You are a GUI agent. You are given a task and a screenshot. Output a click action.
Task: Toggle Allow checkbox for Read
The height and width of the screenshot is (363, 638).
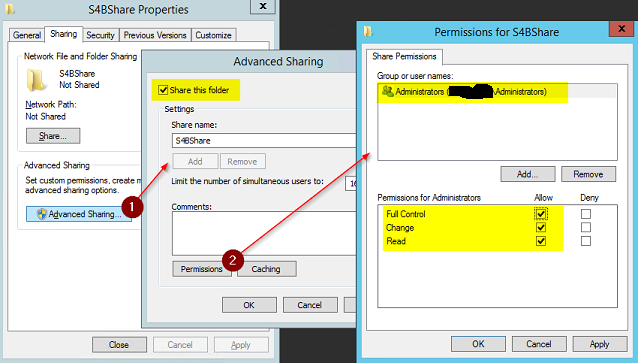tap(541, 241)
